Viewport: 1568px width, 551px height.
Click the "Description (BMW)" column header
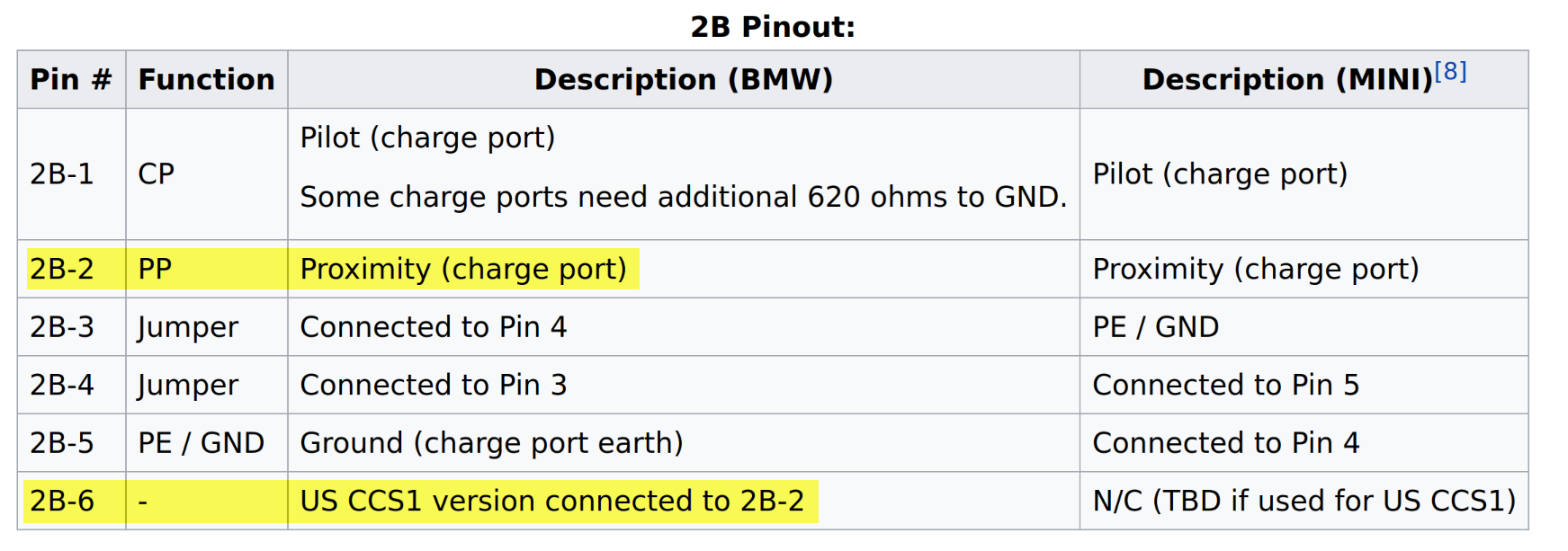(684, 80)
